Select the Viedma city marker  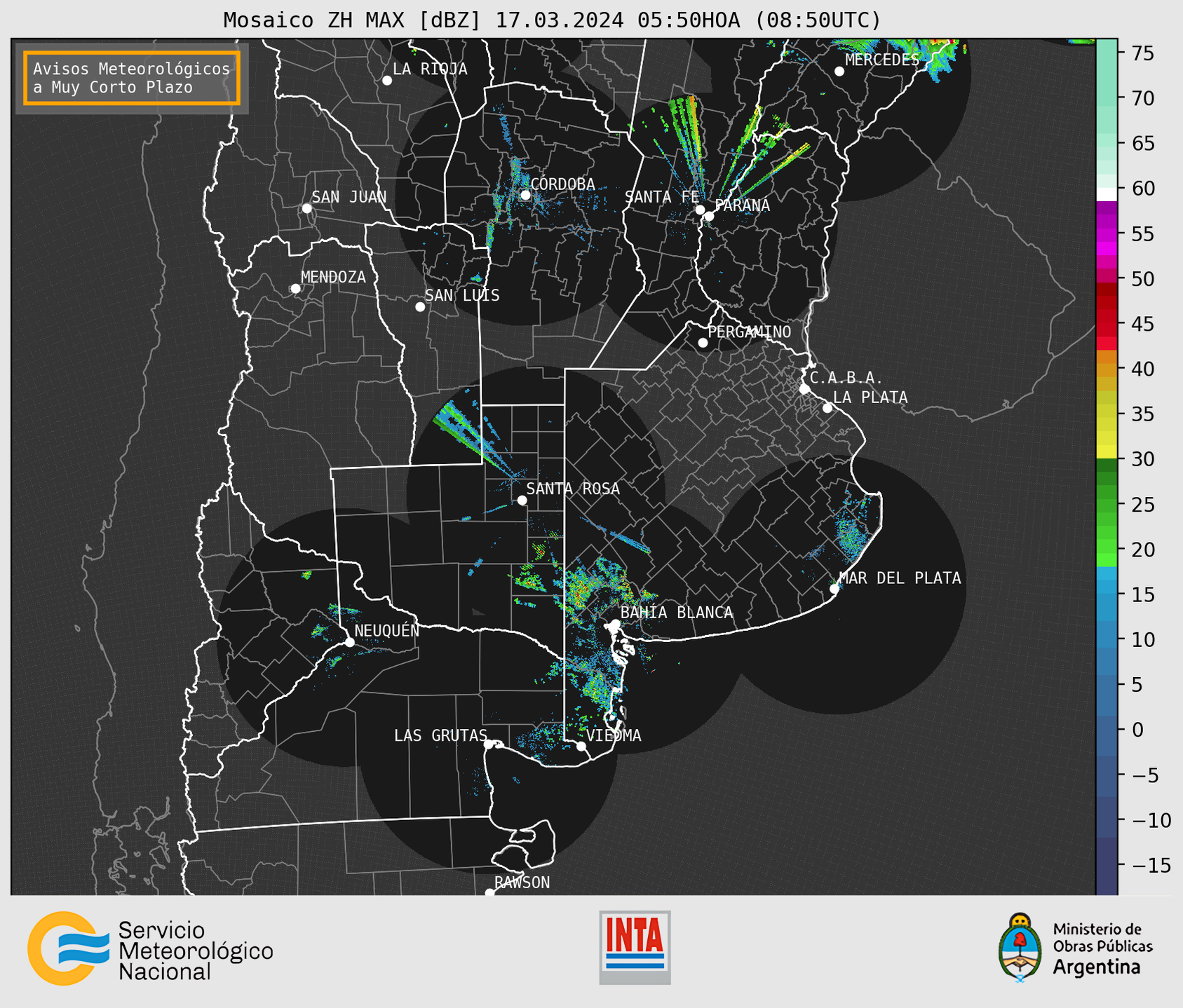pyautogui.click(x=581, y=747)
